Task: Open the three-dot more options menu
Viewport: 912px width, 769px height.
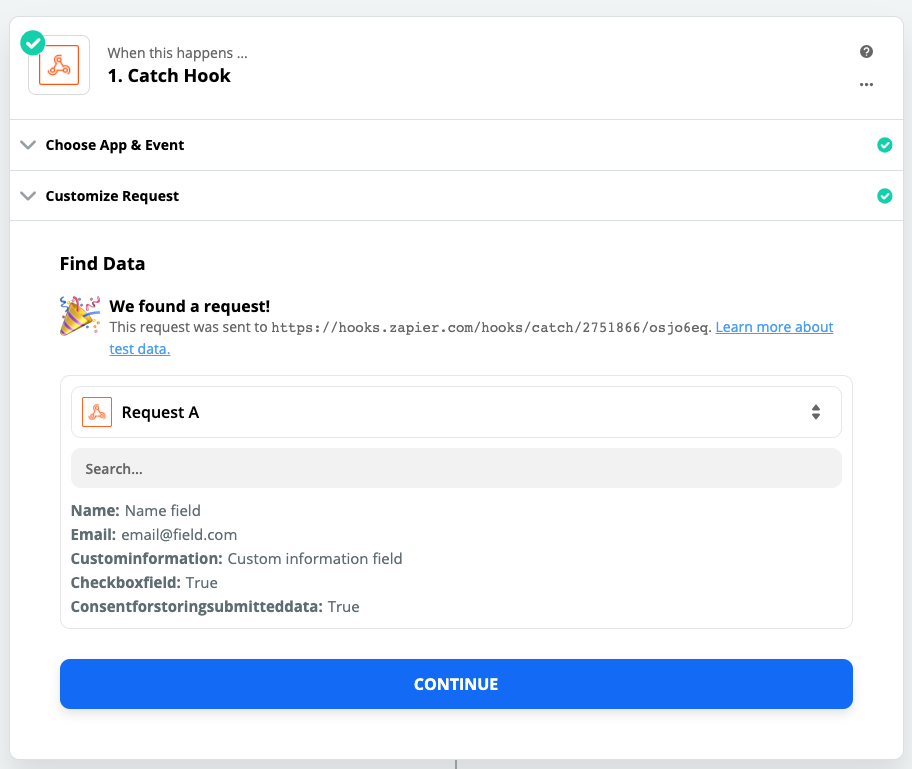Action: tap(866, 85)
